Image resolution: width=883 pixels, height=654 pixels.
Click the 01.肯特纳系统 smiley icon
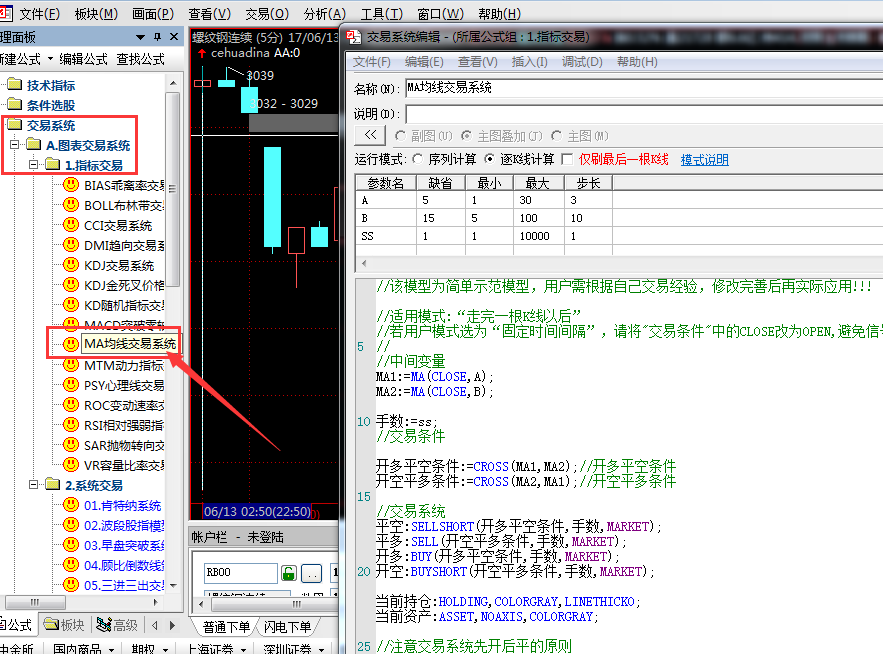coord(70,505)
